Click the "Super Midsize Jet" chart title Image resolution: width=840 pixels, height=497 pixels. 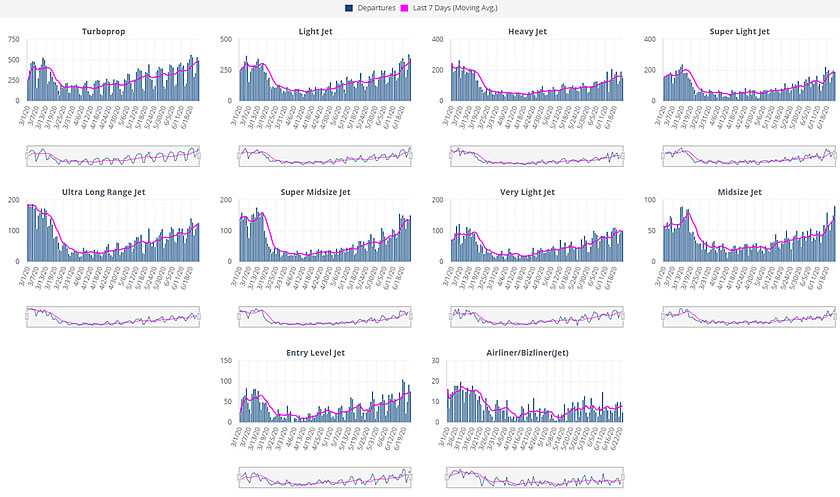(316, 192)
